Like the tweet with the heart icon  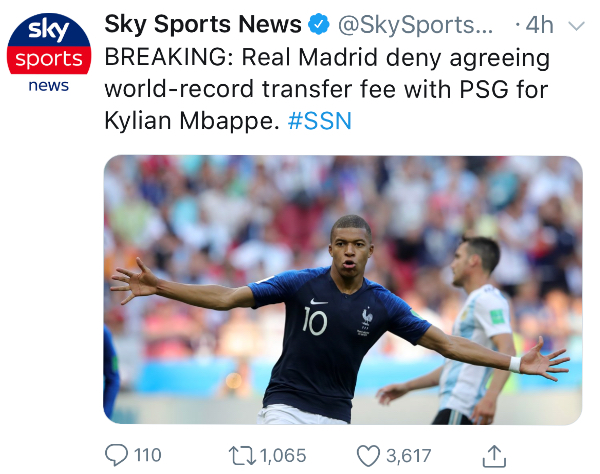coord(368,456)
